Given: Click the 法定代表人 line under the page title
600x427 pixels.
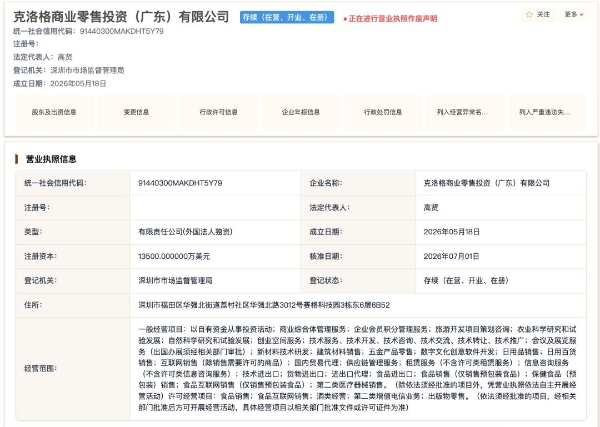Looking at the screenshot, I should click(43, 57).
